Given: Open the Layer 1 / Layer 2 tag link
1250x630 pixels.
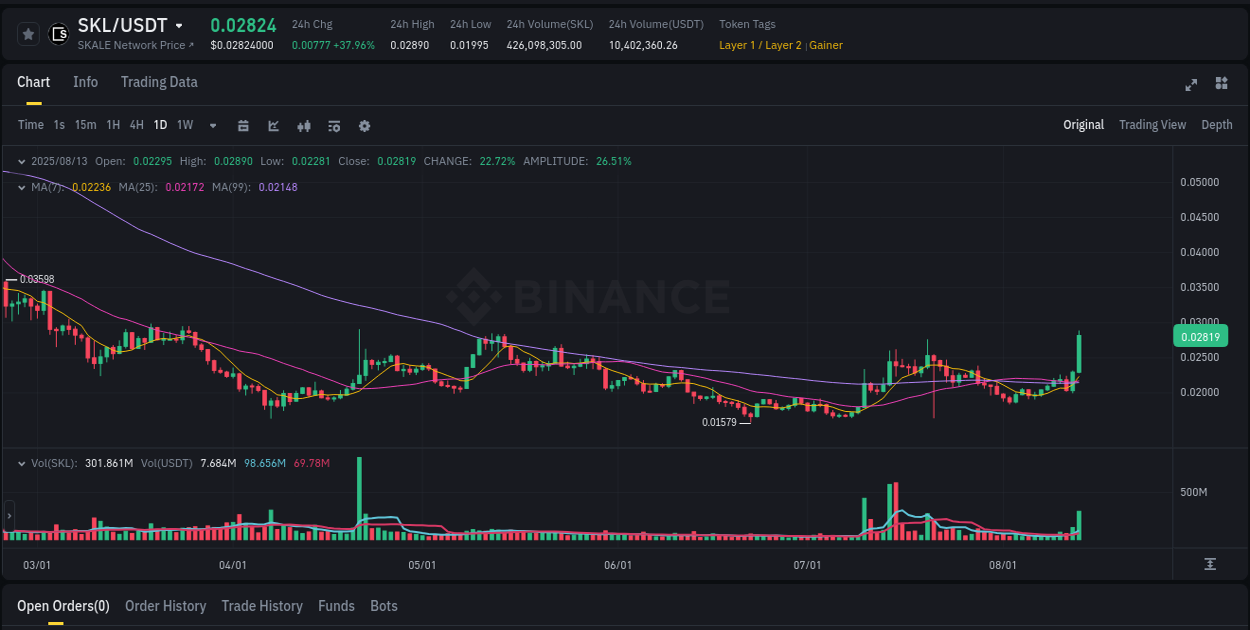Looking at the screenshot, I should click(762, 45).
